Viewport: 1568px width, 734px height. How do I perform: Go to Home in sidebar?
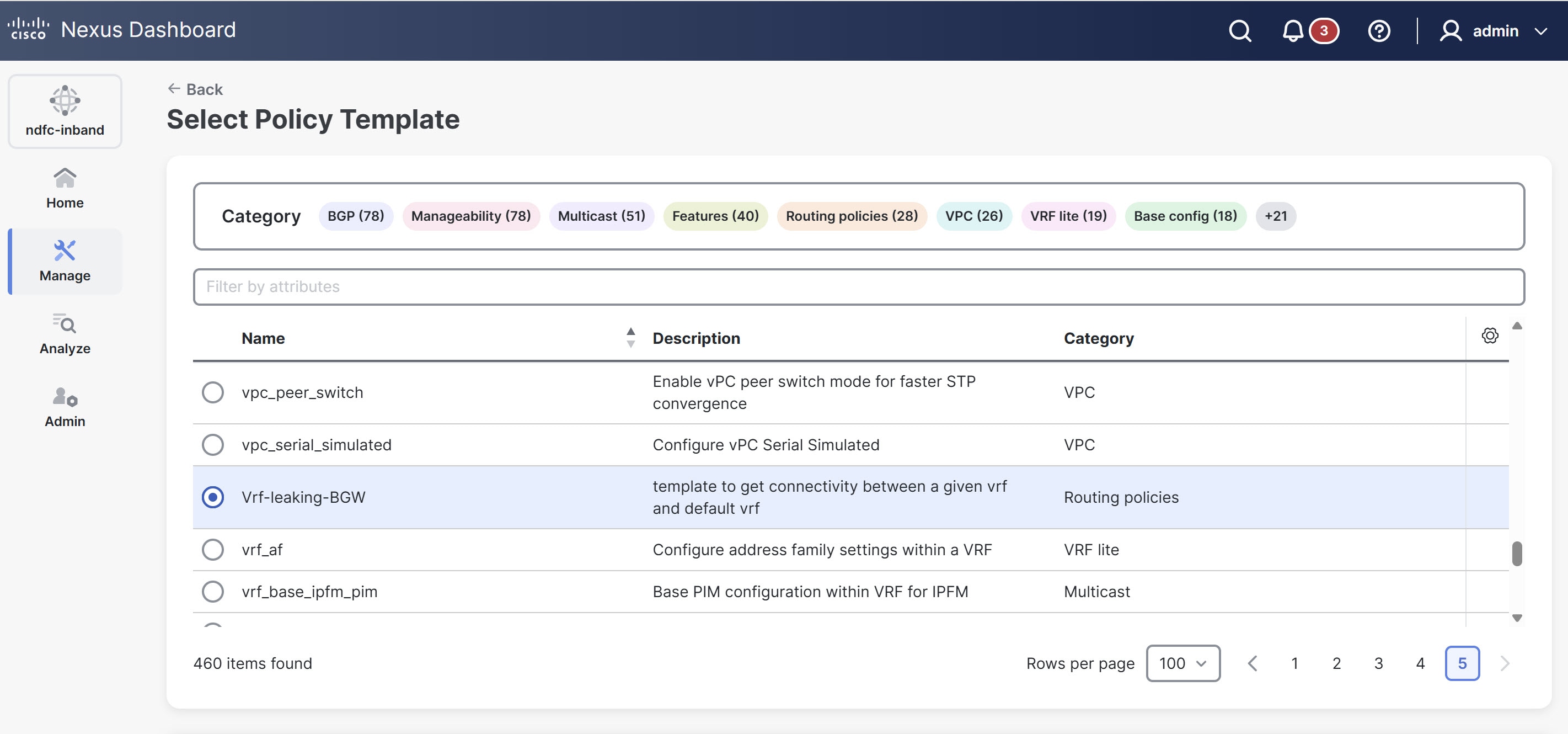point(65,188)
